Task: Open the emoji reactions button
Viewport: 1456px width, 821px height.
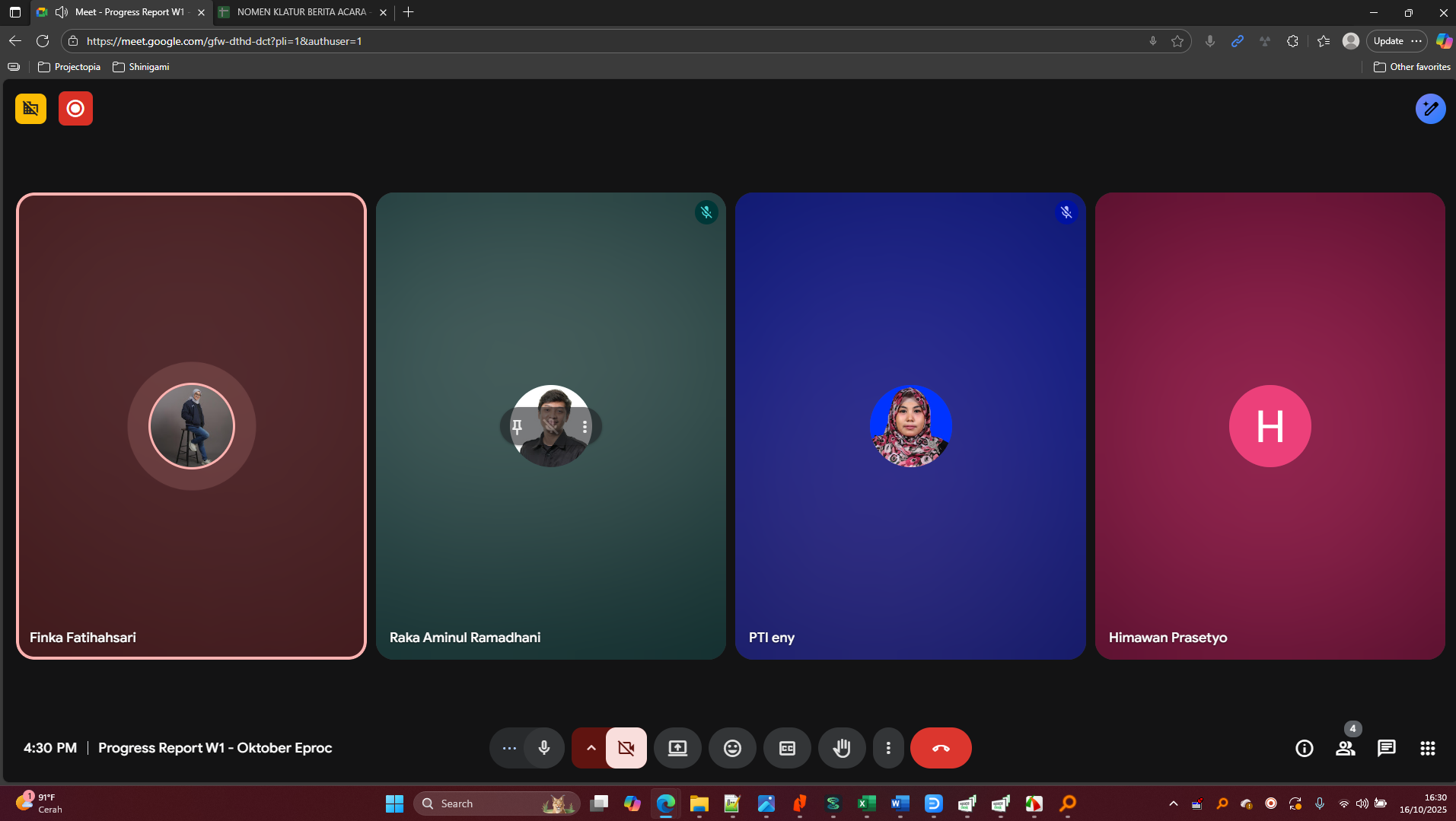Action: pyautogui.click(x=731, y=748)
